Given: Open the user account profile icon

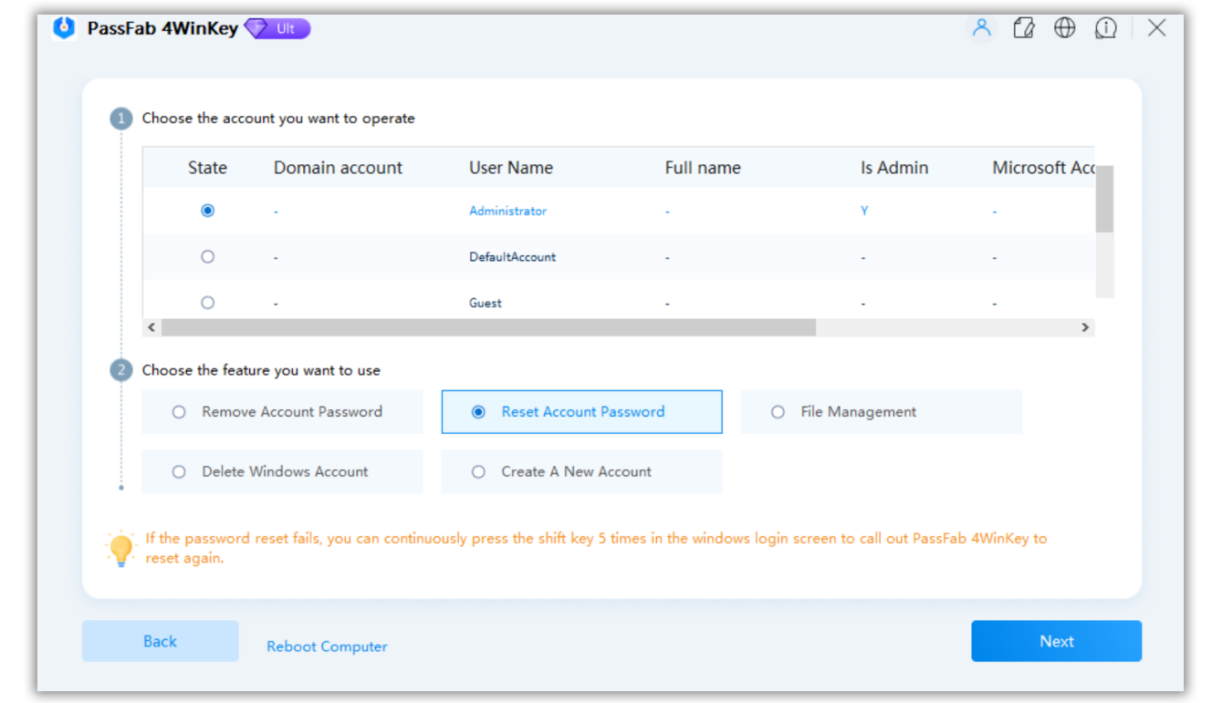Looking at the screenshot, I should pos(981,28).
